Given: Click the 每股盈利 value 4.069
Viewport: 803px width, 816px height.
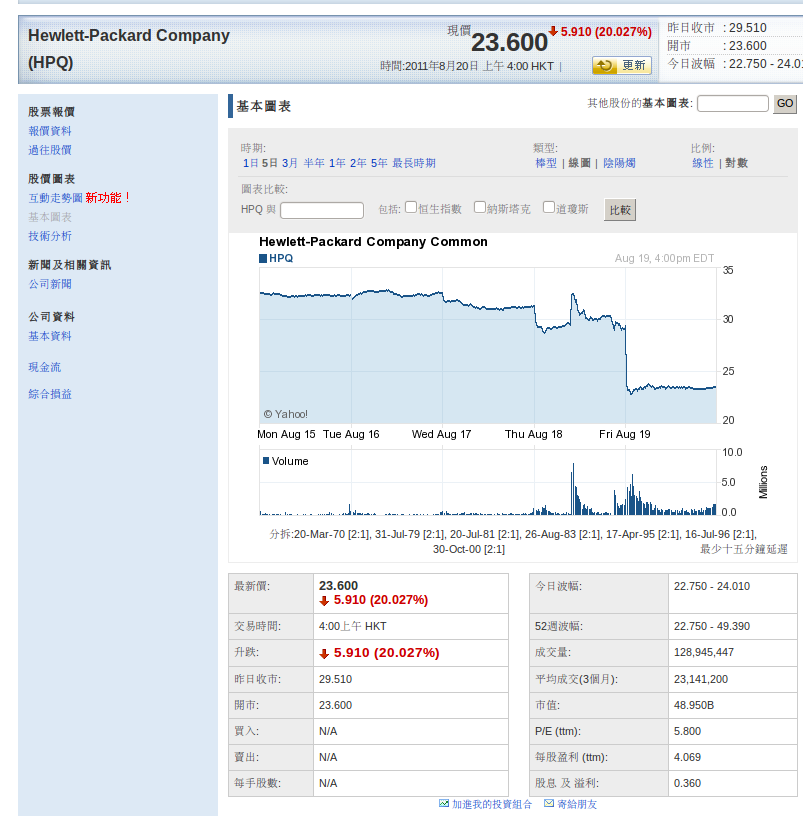Looking at the screenshot, I should pyautogui.click(x=687, y=758).
